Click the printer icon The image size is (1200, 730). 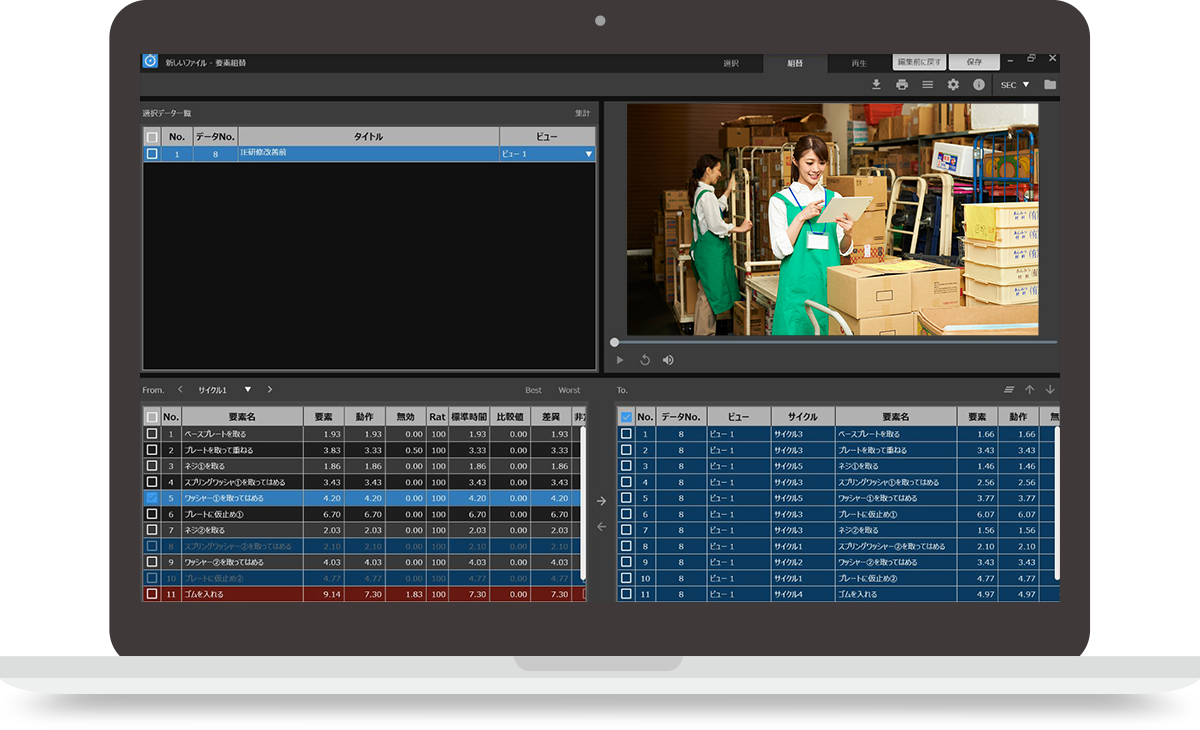click(902, 85)
